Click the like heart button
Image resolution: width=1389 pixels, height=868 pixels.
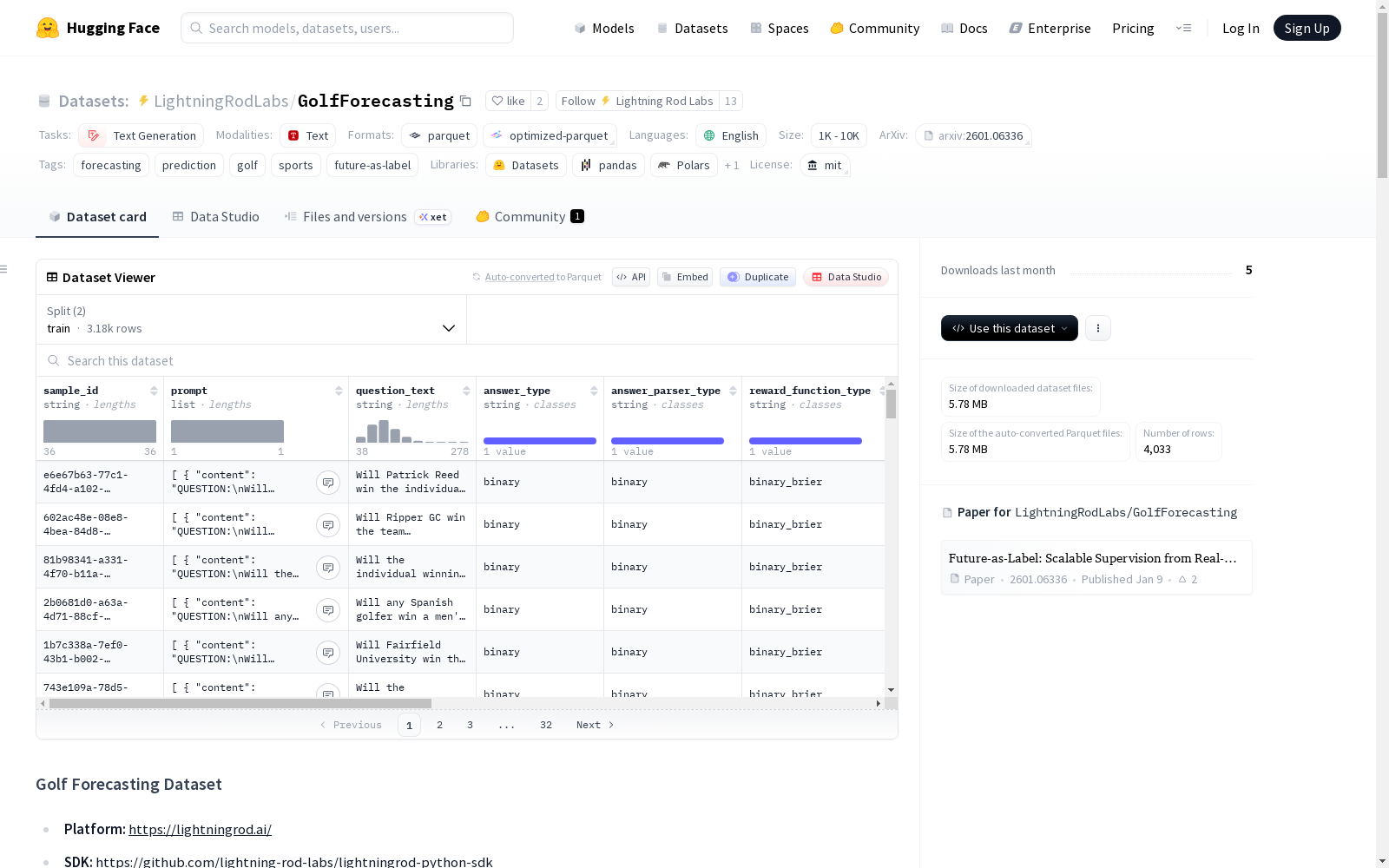click(x=508, y=101)
